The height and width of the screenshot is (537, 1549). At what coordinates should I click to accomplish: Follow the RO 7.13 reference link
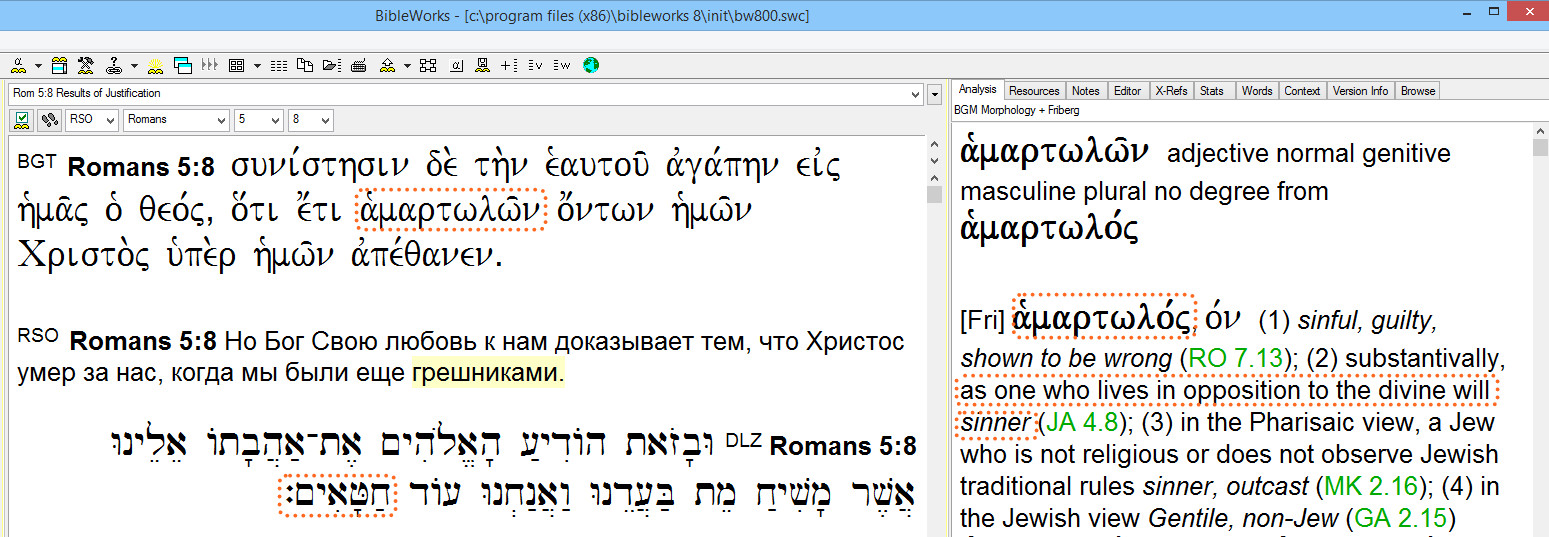(1233, 358)
